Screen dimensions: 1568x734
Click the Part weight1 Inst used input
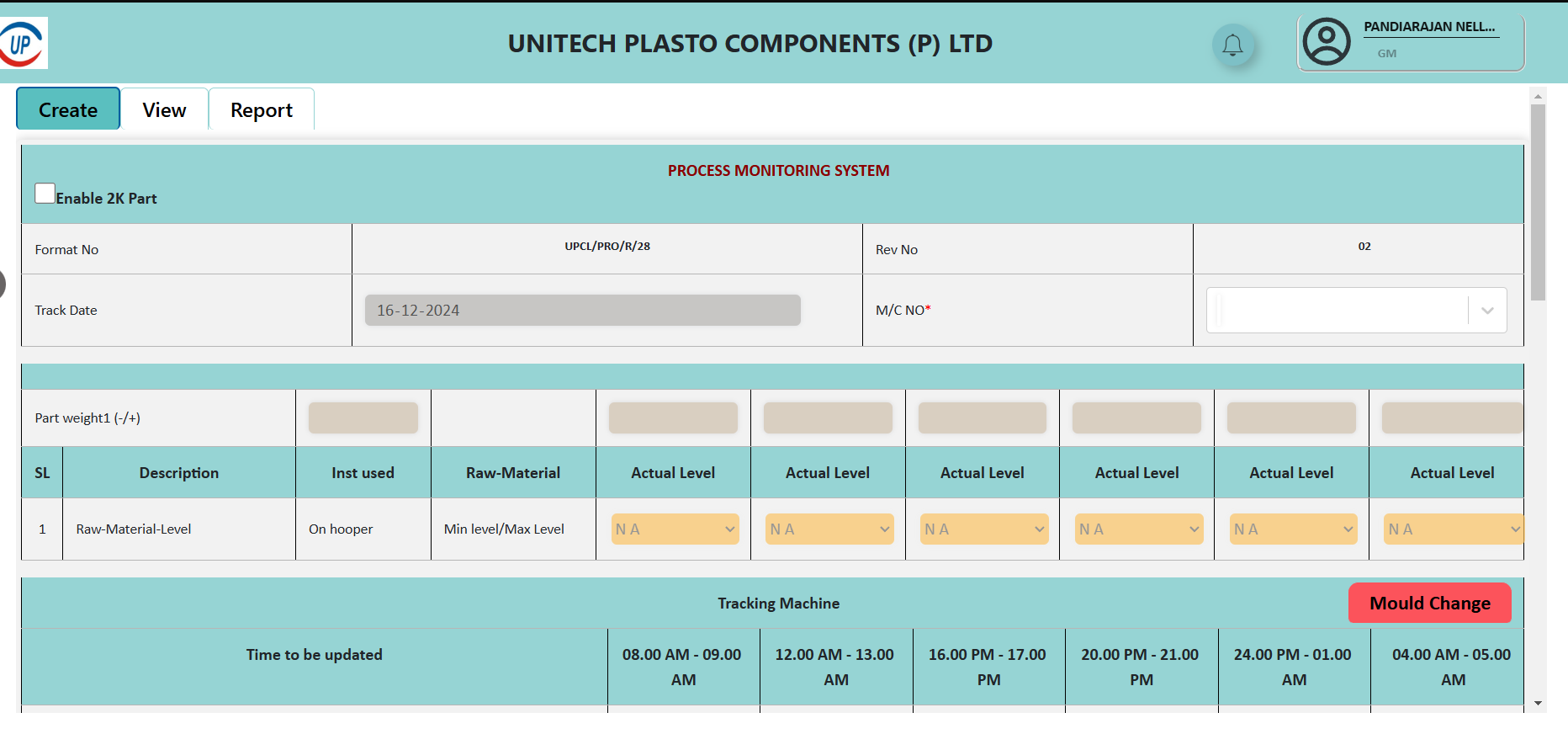coord(363,418)
